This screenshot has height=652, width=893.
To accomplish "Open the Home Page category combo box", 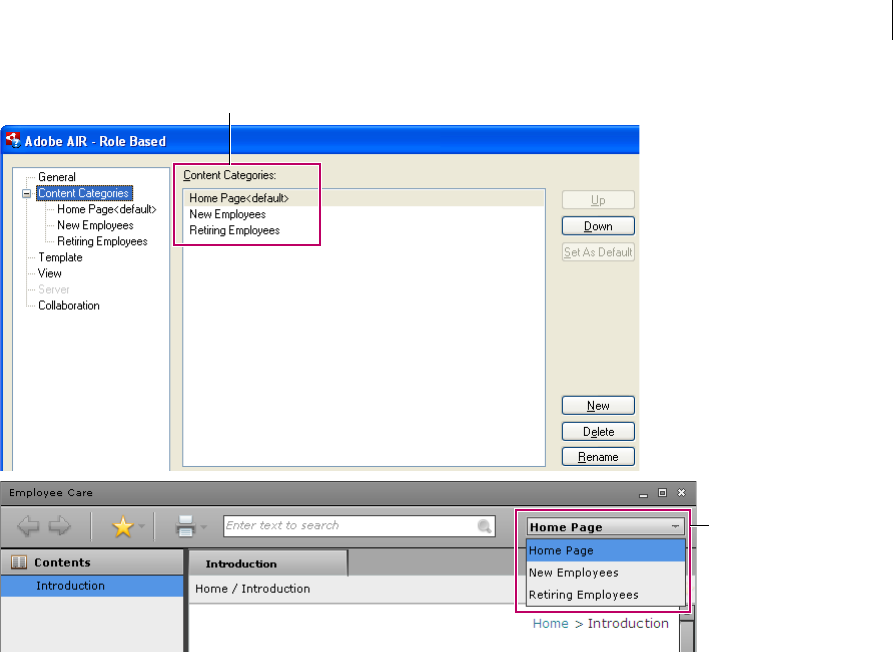I will [605, 527].
